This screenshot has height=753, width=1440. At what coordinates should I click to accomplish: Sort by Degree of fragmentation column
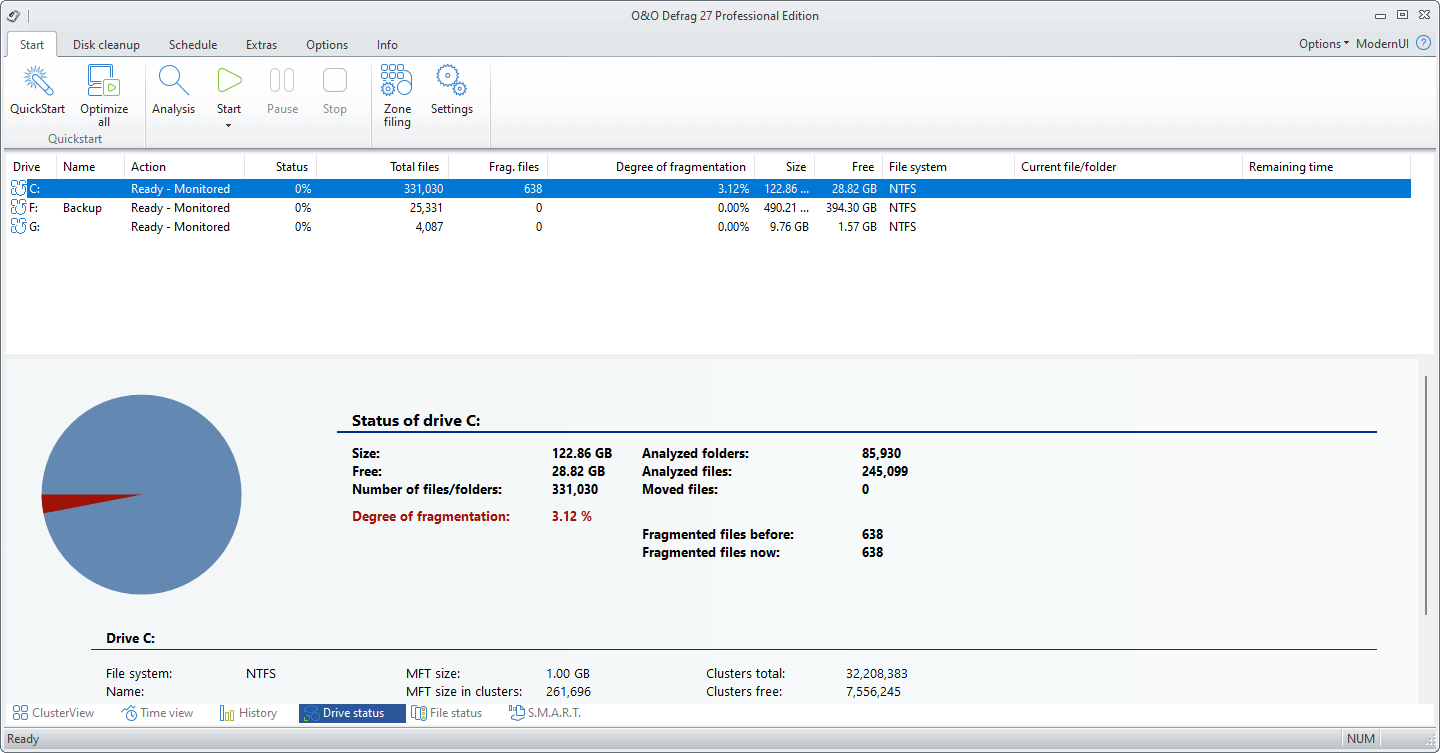click(x=651, y=167)
